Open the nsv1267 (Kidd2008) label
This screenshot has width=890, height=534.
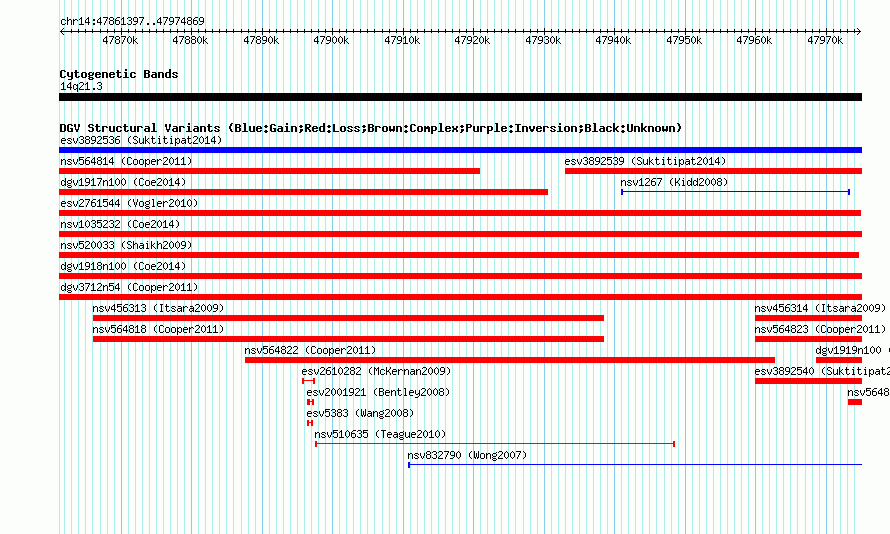point(674,182)
